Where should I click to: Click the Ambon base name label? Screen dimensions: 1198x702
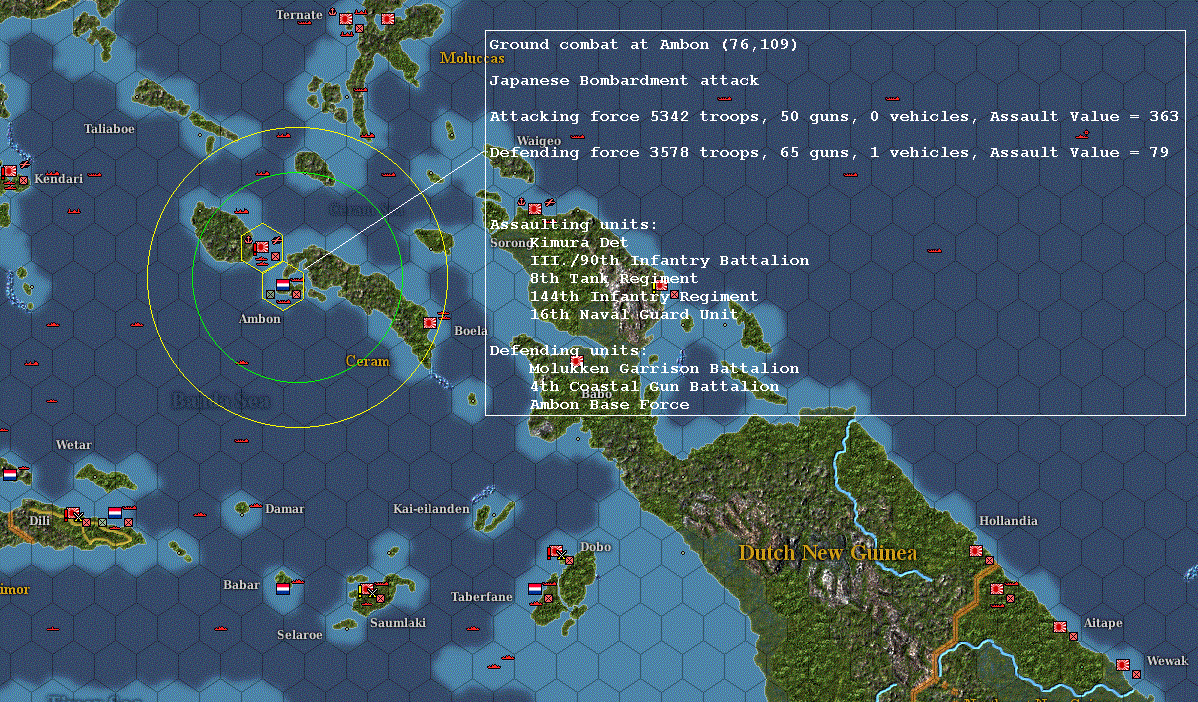click(260, 319)
